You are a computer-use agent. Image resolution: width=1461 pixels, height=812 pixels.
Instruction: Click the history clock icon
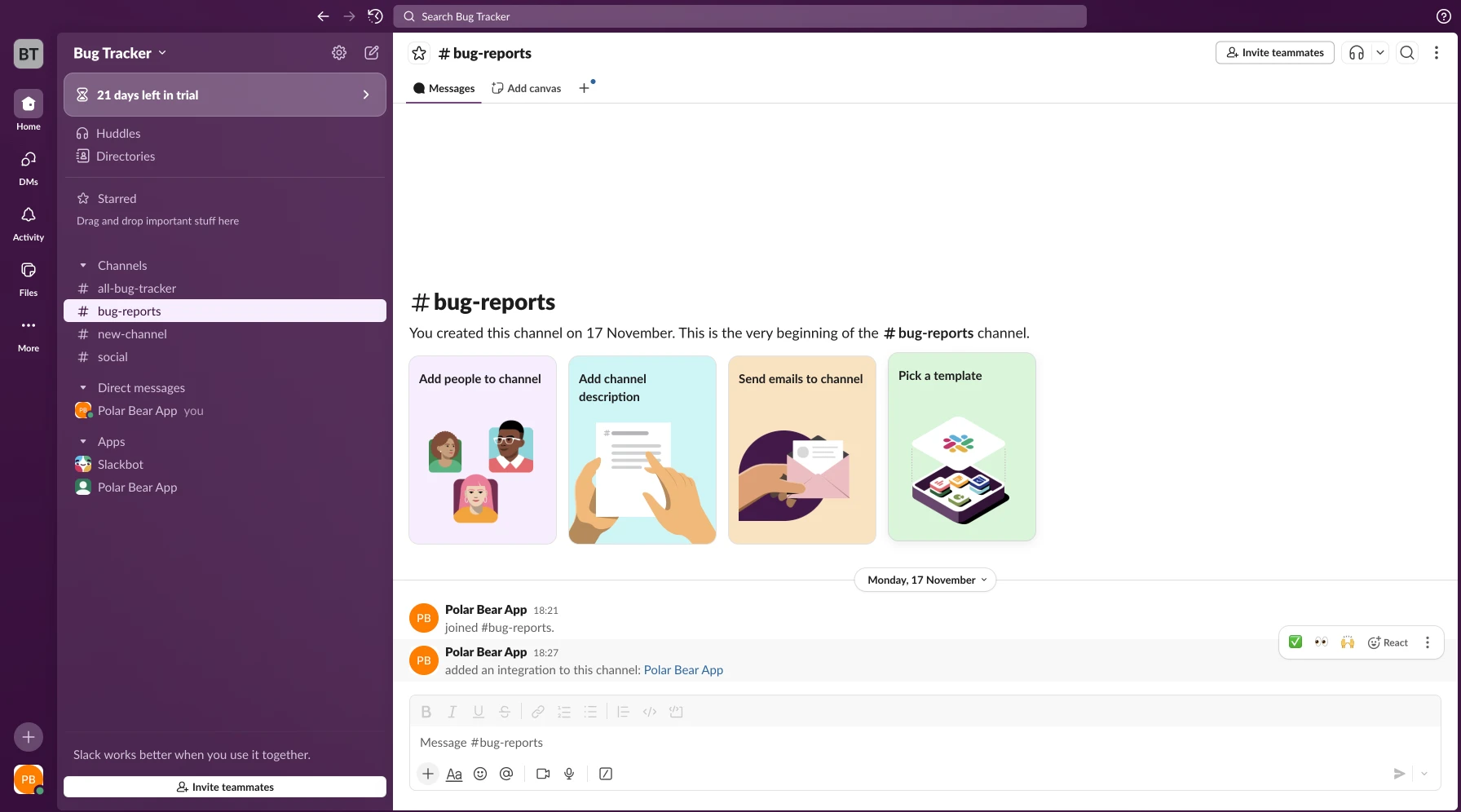pos(375,16)
